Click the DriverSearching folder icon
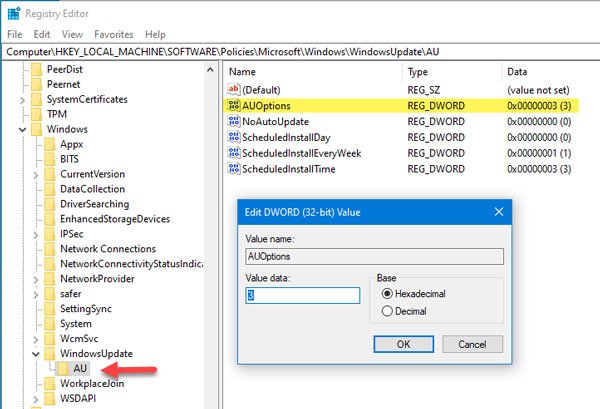This screenshot has height=409, width=600. click(x=50, y=204)
